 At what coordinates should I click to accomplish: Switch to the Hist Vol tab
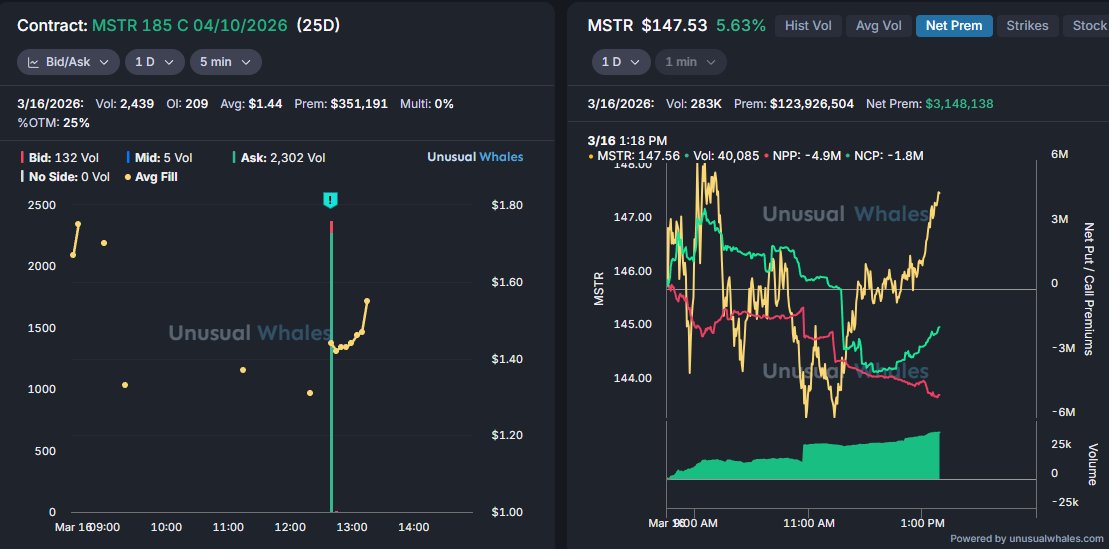pyautogui.click(x=808, y=25)
